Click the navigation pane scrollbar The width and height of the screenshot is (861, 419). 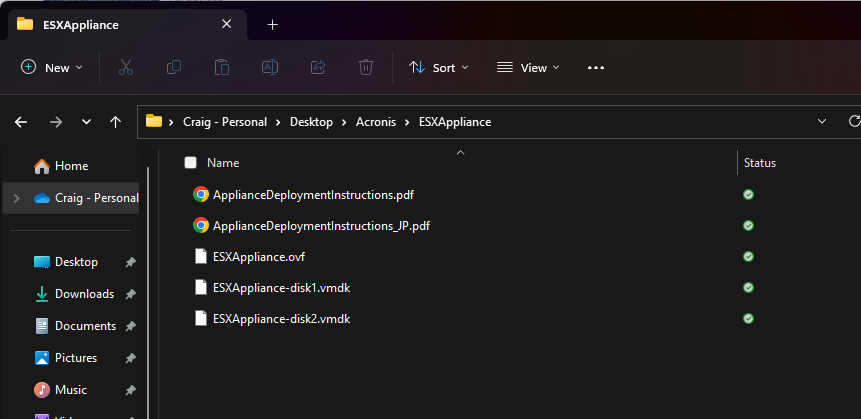click(x=148, y=291)
